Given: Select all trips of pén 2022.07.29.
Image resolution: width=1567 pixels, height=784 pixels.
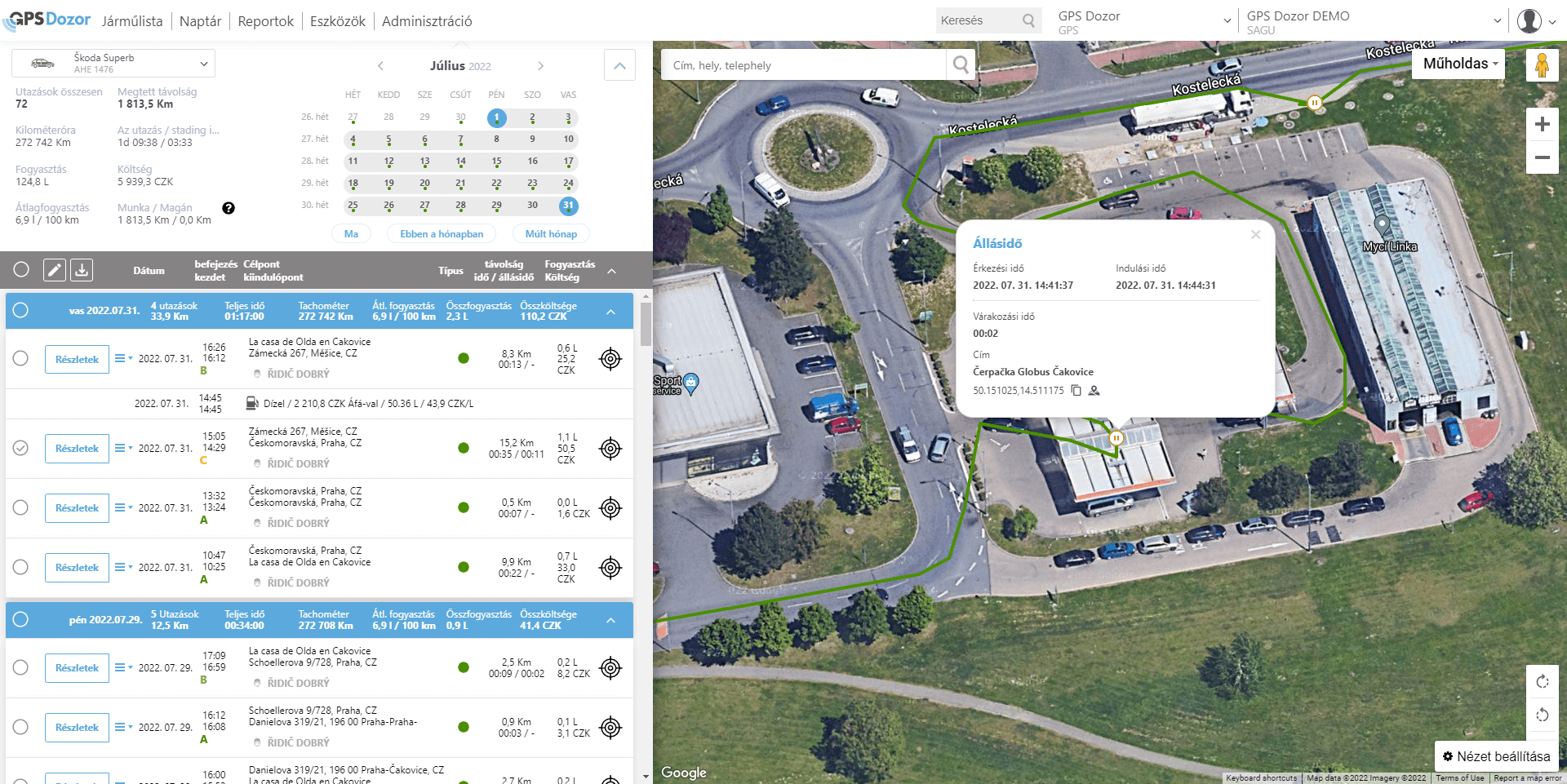Looking at the screenshot, I should [20, 619].
